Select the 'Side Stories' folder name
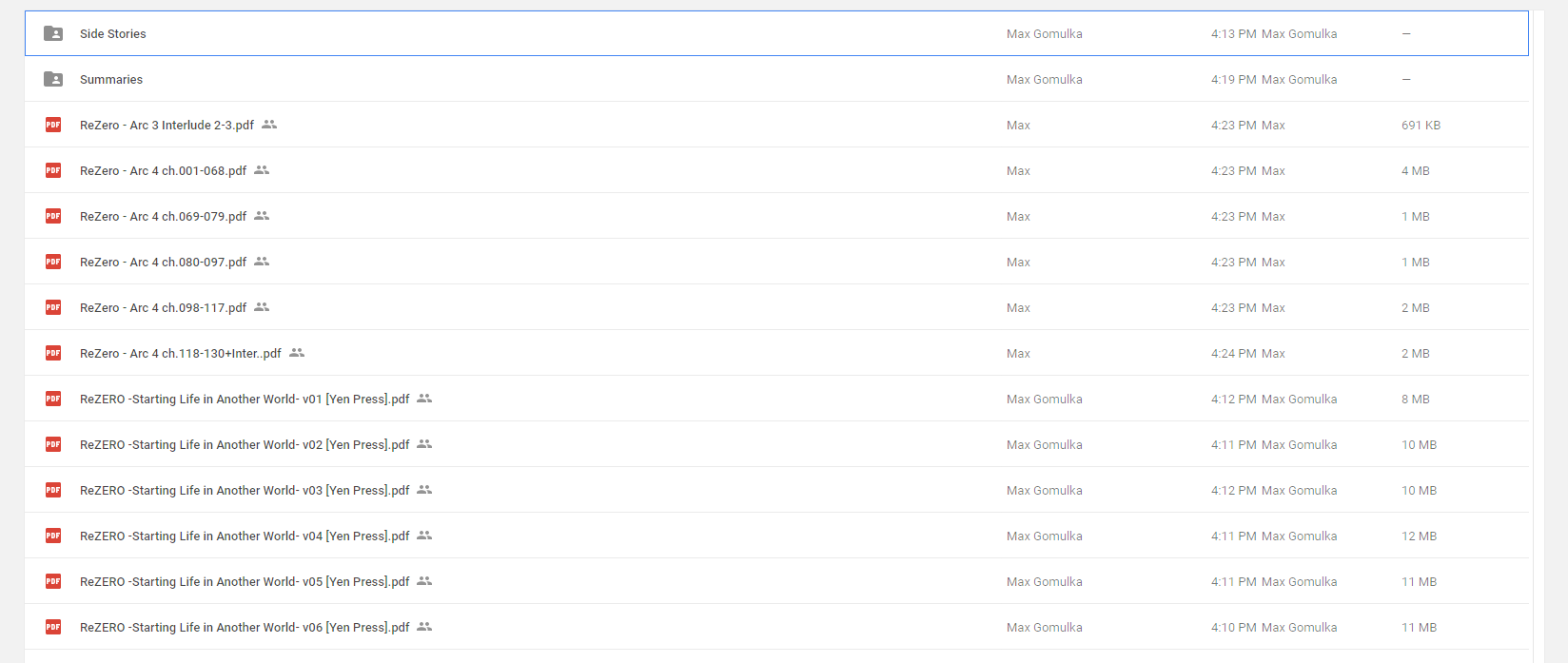Viewport: 1568px width, 663px height. point(113,33)
